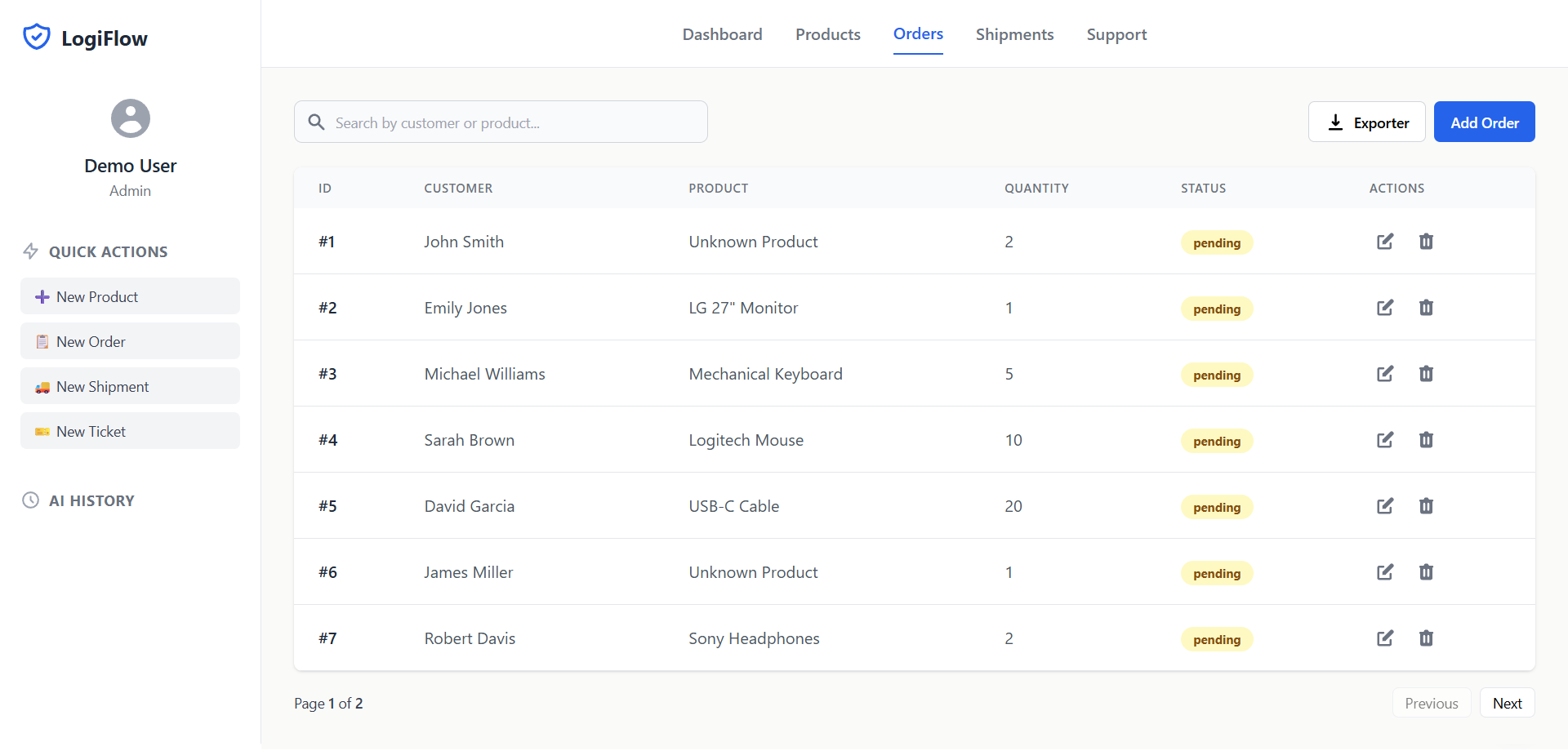Delete Sarah Brown's Logitech Mouse order
Viewport: 1568px width, 751px height.
[1426, 440]
